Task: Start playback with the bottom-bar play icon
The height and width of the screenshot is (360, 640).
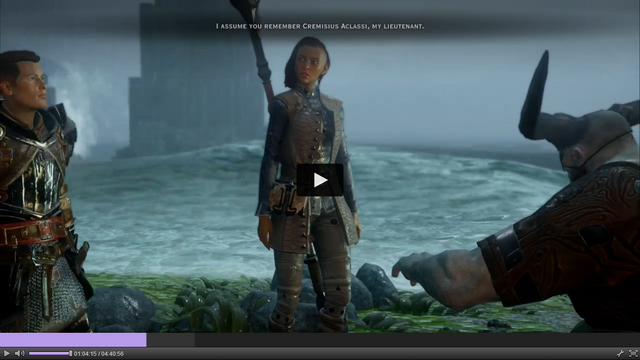Action: 7,353
